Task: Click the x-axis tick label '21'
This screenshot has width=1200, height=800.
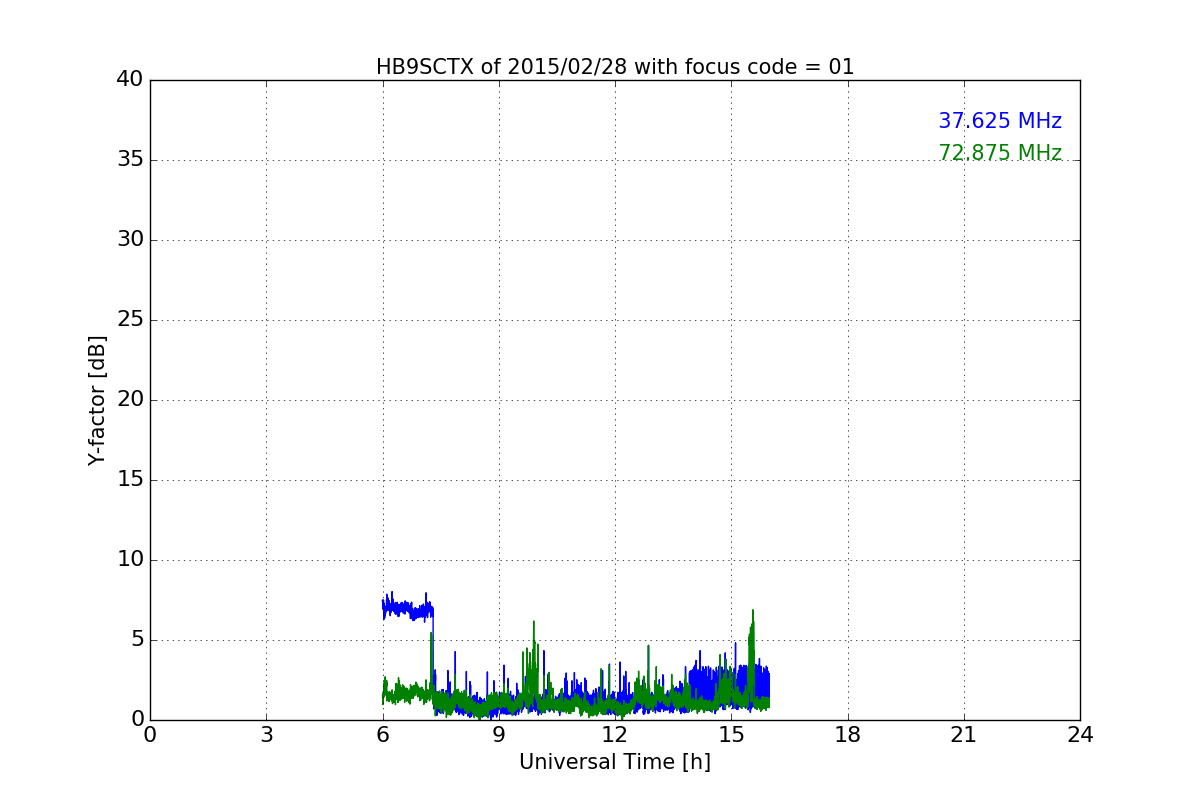Action: coord(964,735)
